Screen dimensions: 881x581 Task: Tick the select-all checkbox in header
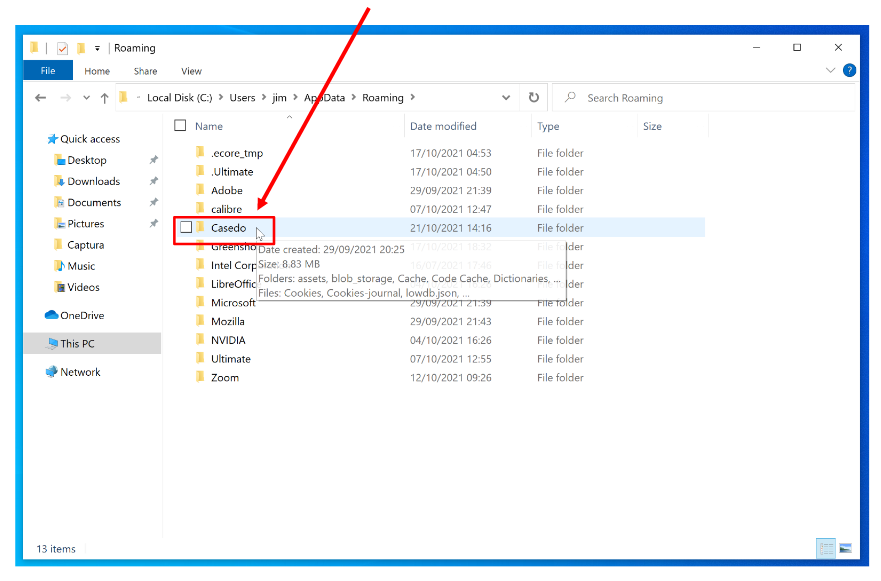pyautogui.click(x=180, y=125)
